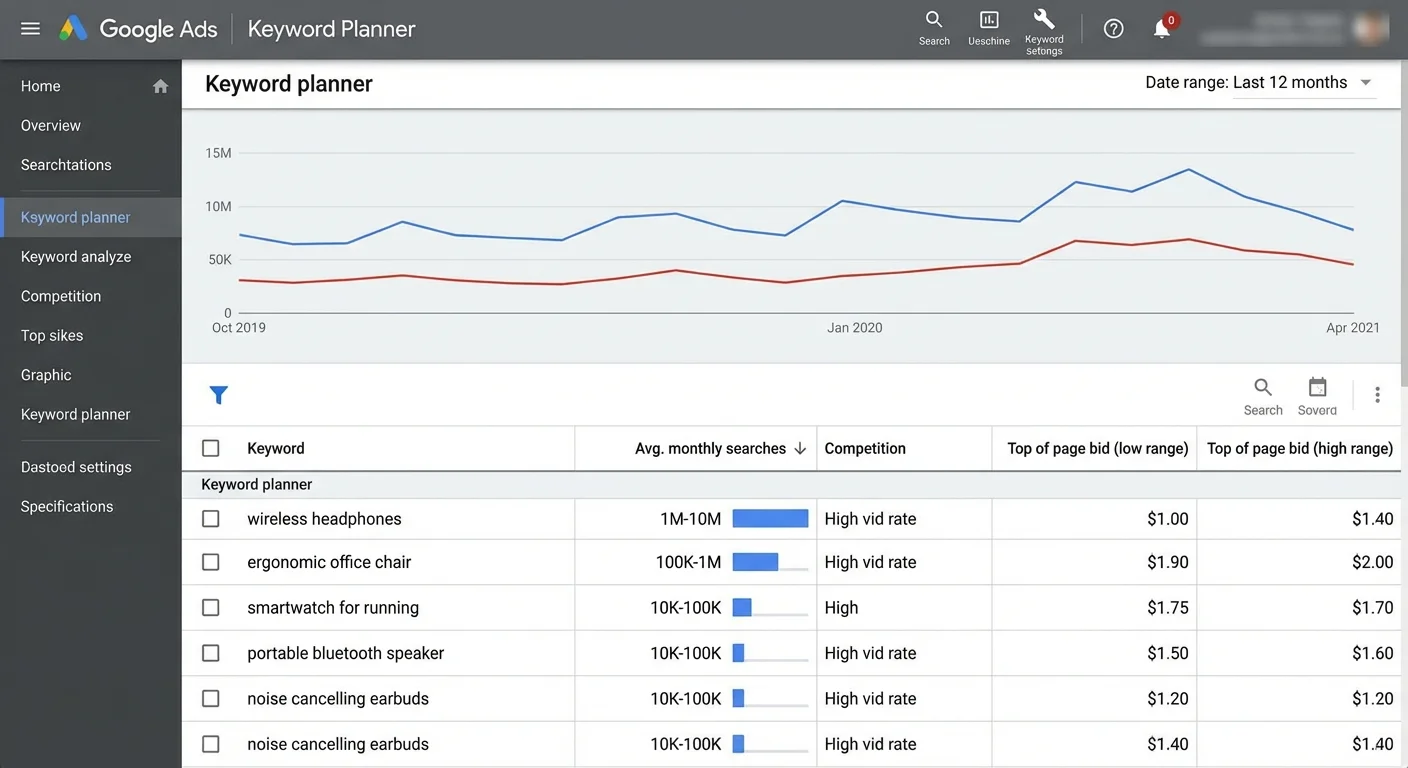Click the ergonomic office chair keyword
The width and height of the screenshot is (1408, 768).
coord(329,562)
